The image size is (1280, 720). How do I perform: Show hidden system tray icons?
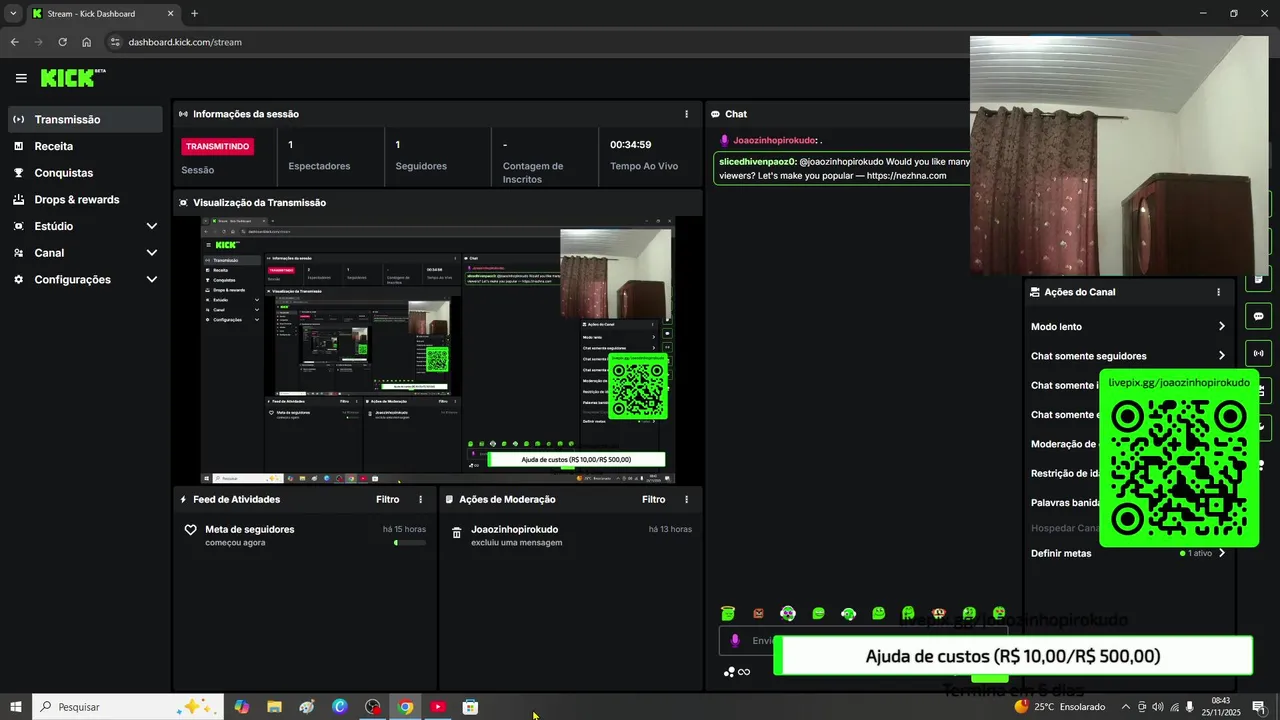point(1126,707)
